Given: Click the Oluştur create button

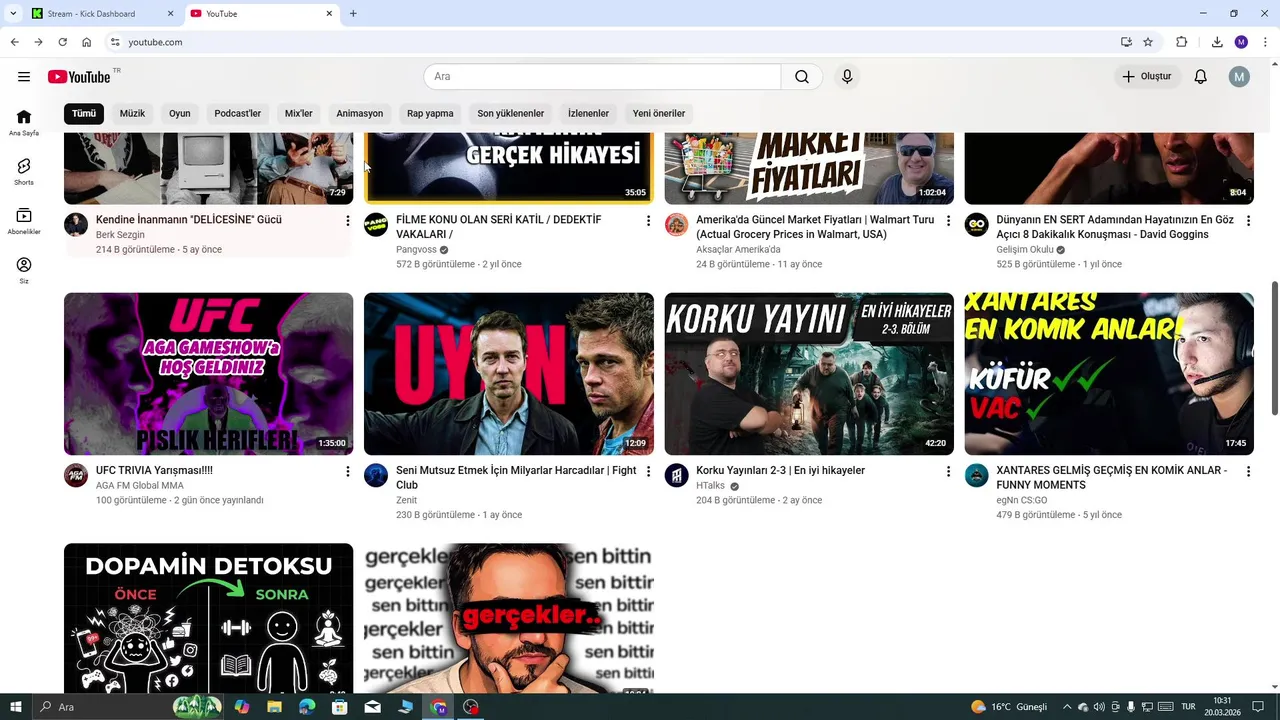Looking at the screenshot, I should pos(1147,77).
